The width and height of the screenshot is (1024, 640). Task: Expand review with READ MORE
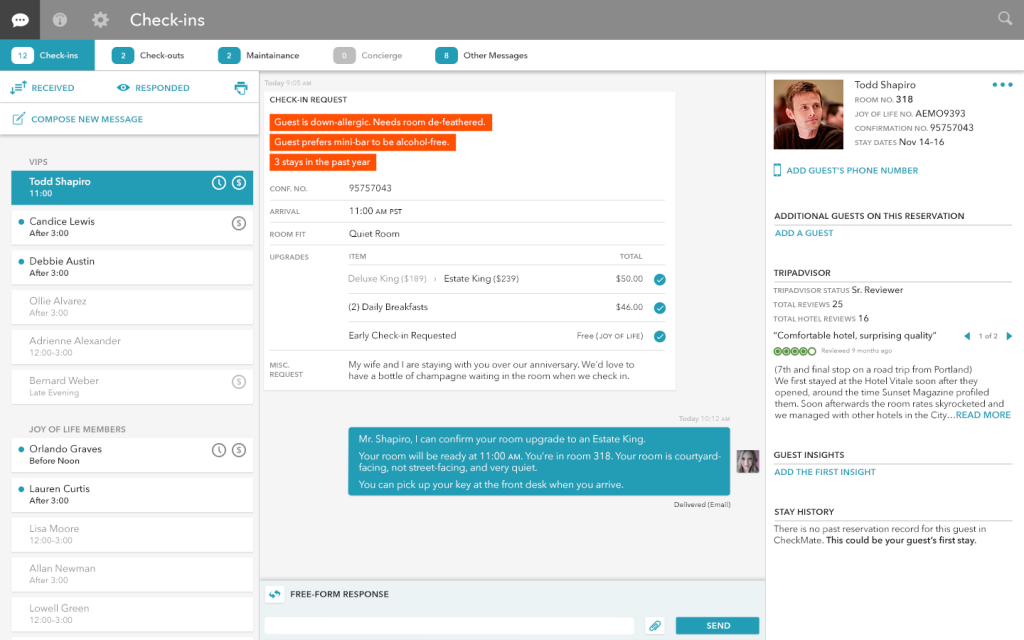tap(983, 415)
